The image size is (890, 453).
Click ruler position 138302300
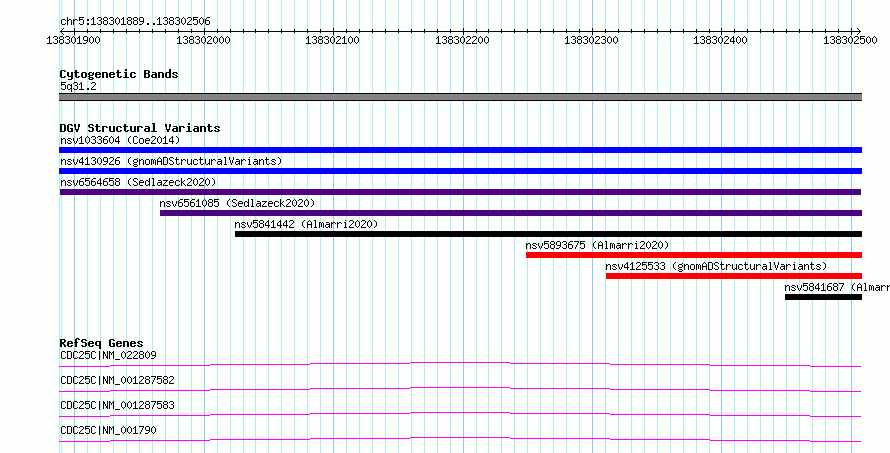point(591,40)
